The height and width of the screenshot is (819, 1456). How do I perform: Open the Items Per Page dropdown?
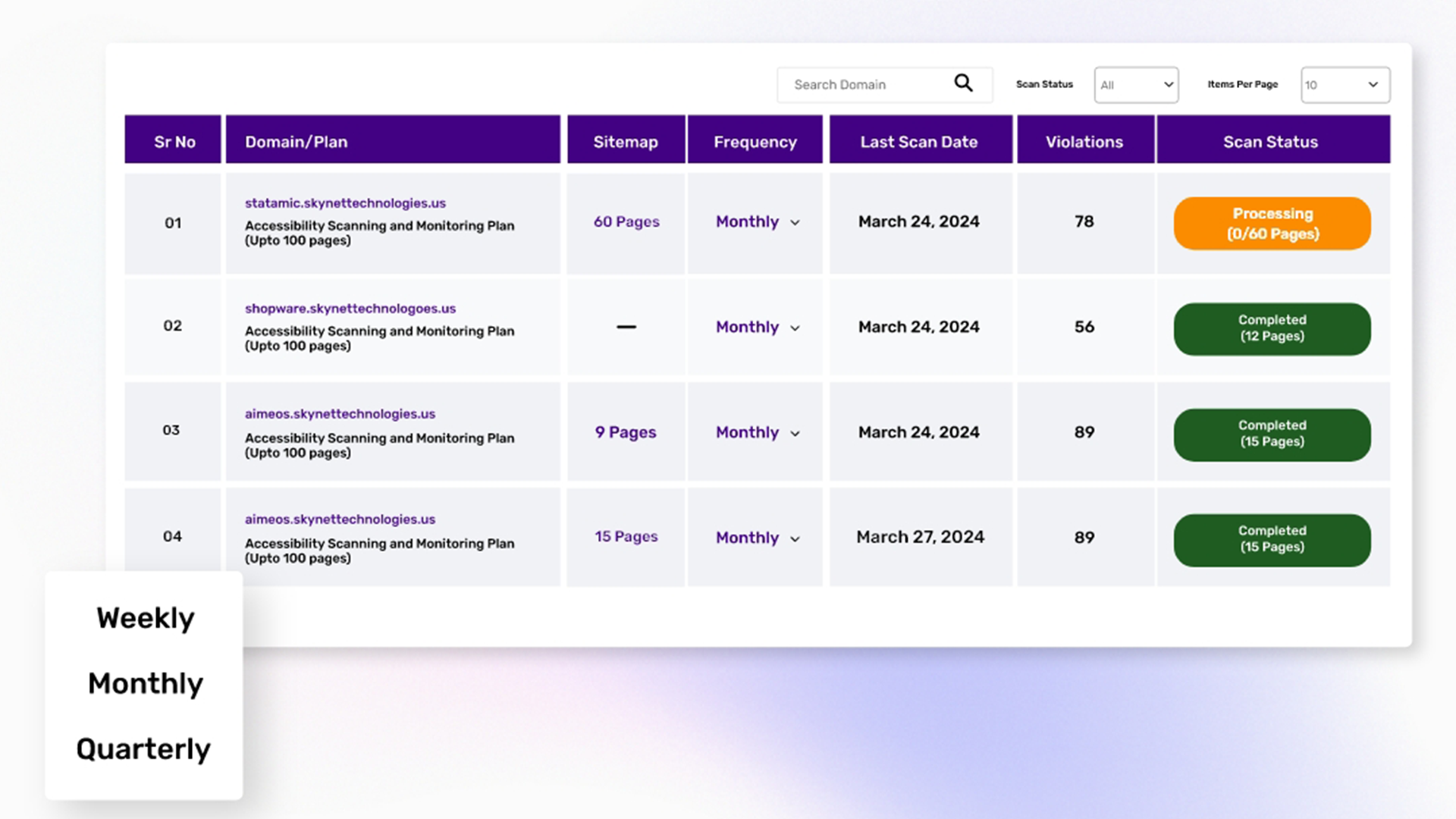click(1345, 85)
